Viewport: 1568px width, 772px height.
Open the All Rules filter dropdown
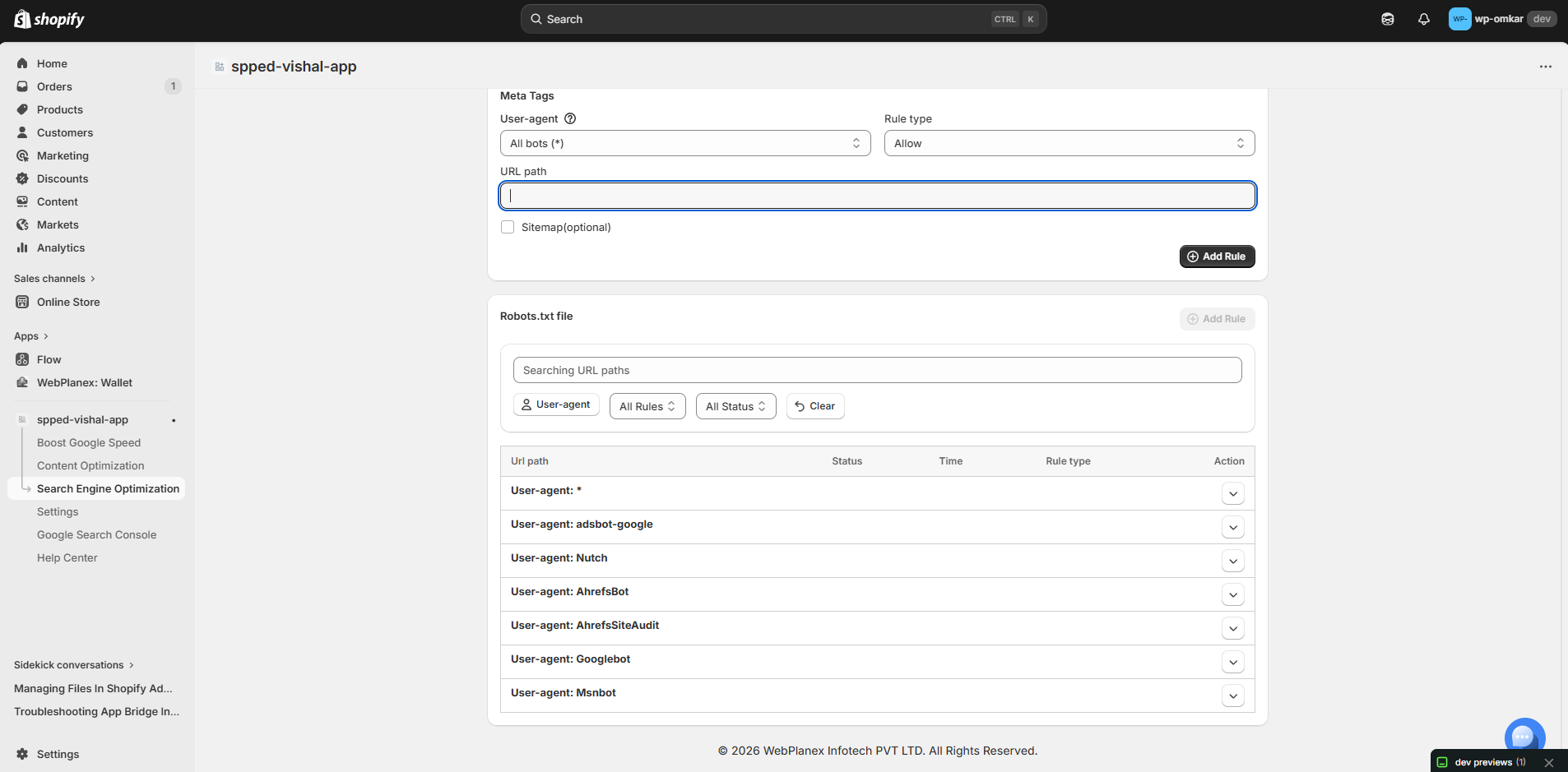(647, 406)
